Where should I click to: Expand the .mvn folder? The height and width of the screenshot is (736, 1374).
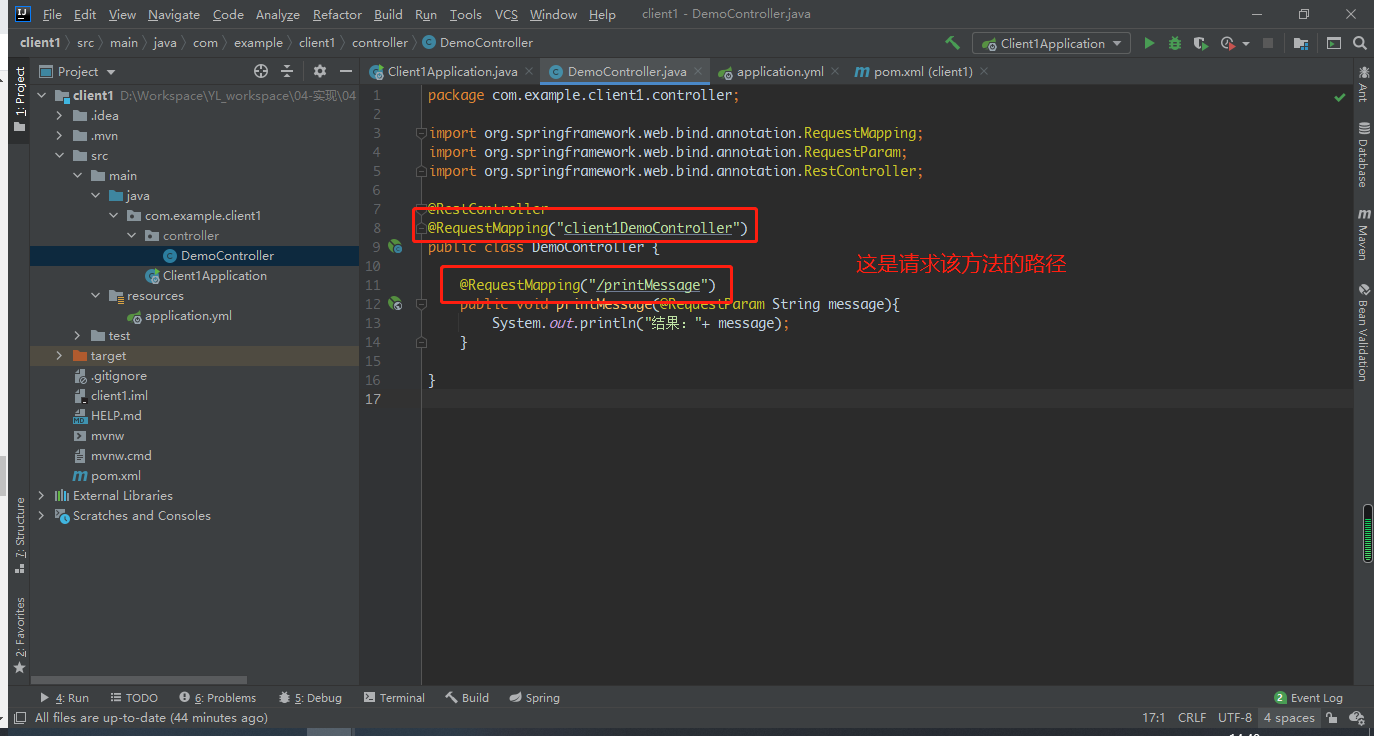coord(60,135)
